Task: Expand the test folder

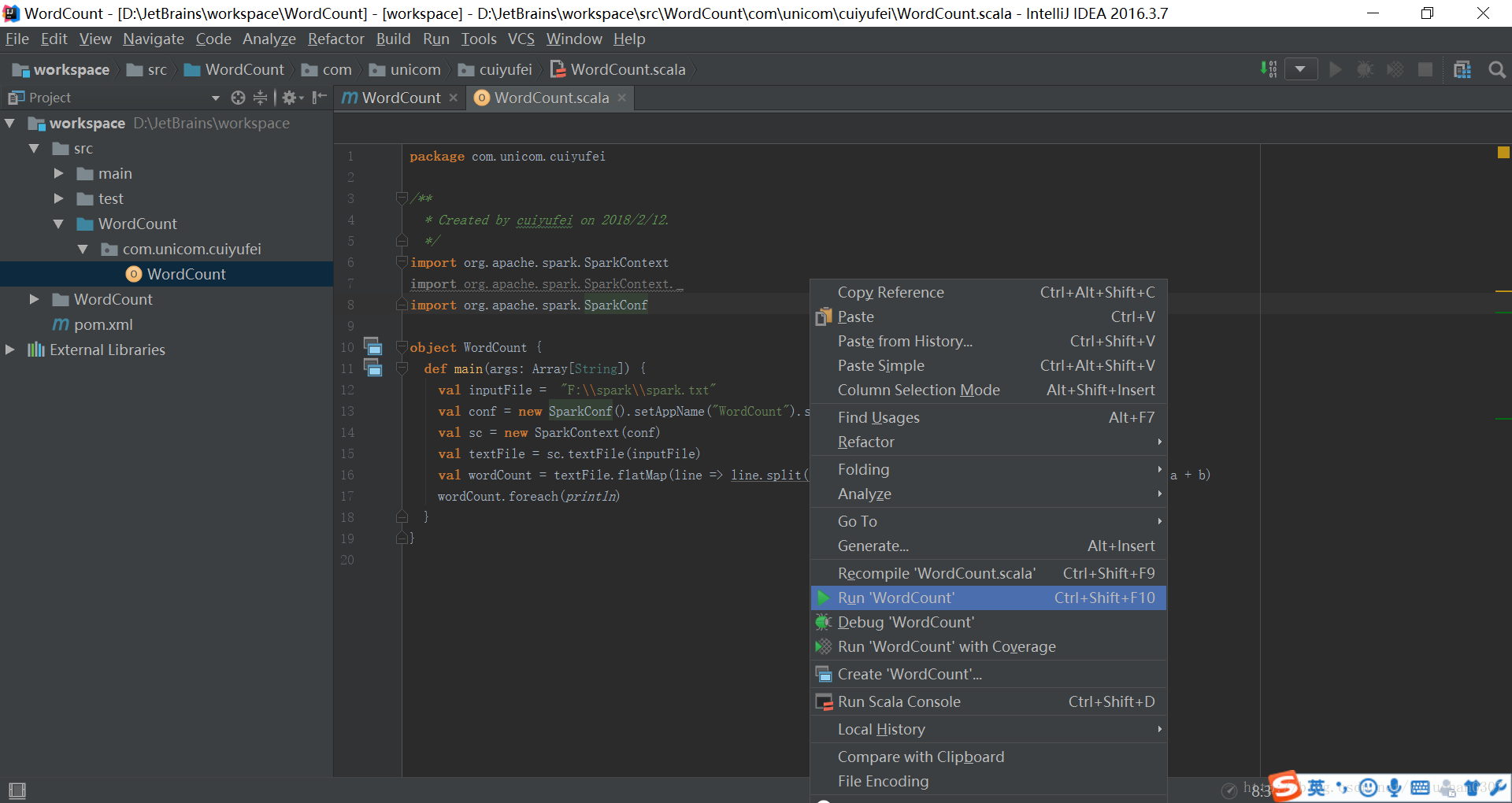Action: click(58, 198)
